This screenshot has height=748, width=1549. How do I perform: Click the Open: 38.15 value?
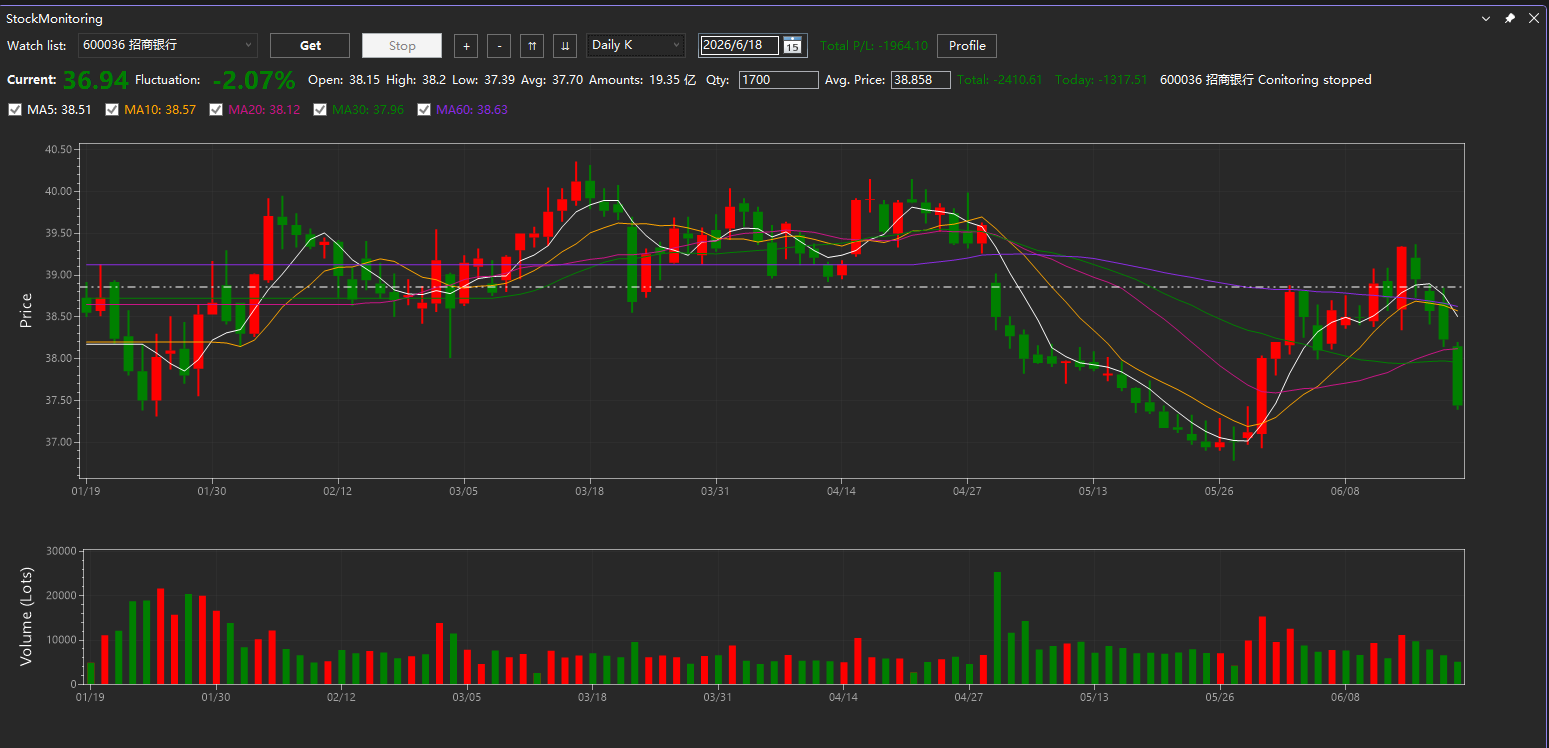pos(344,80)
